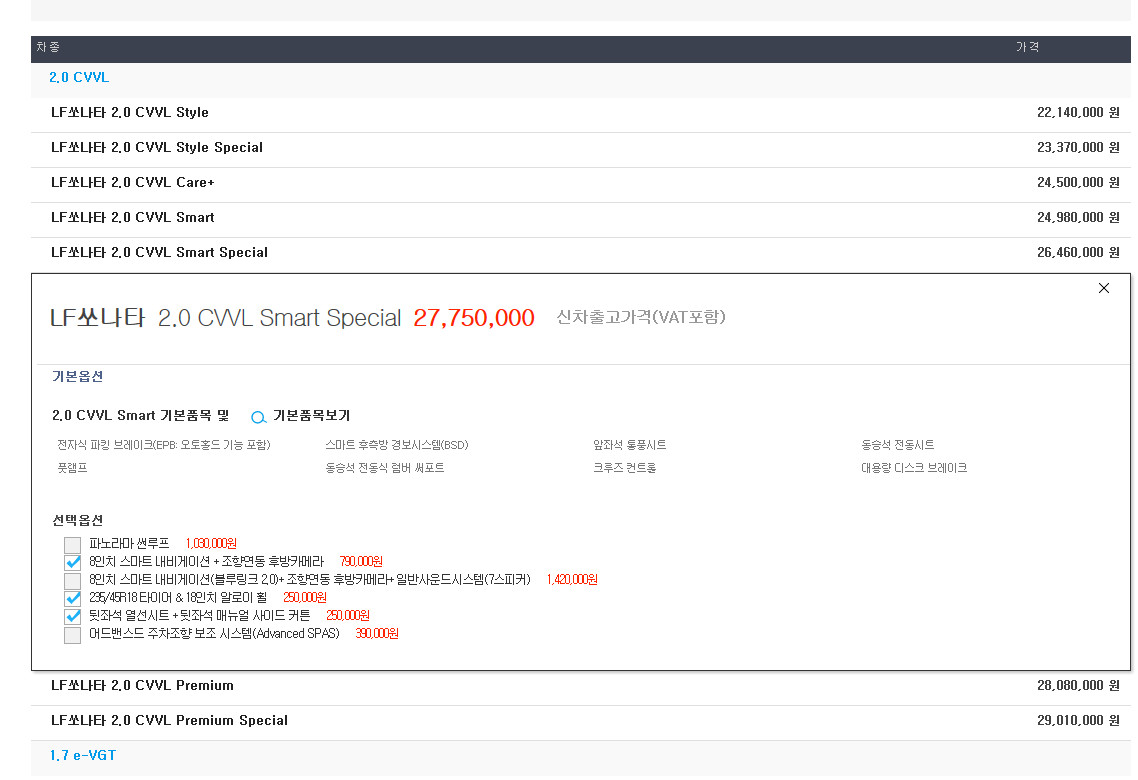This screenshot has width=1138, height=780.
Task: Close the Smart Special detail panel
Action: pyautogui.click(x=1103, y=288)
